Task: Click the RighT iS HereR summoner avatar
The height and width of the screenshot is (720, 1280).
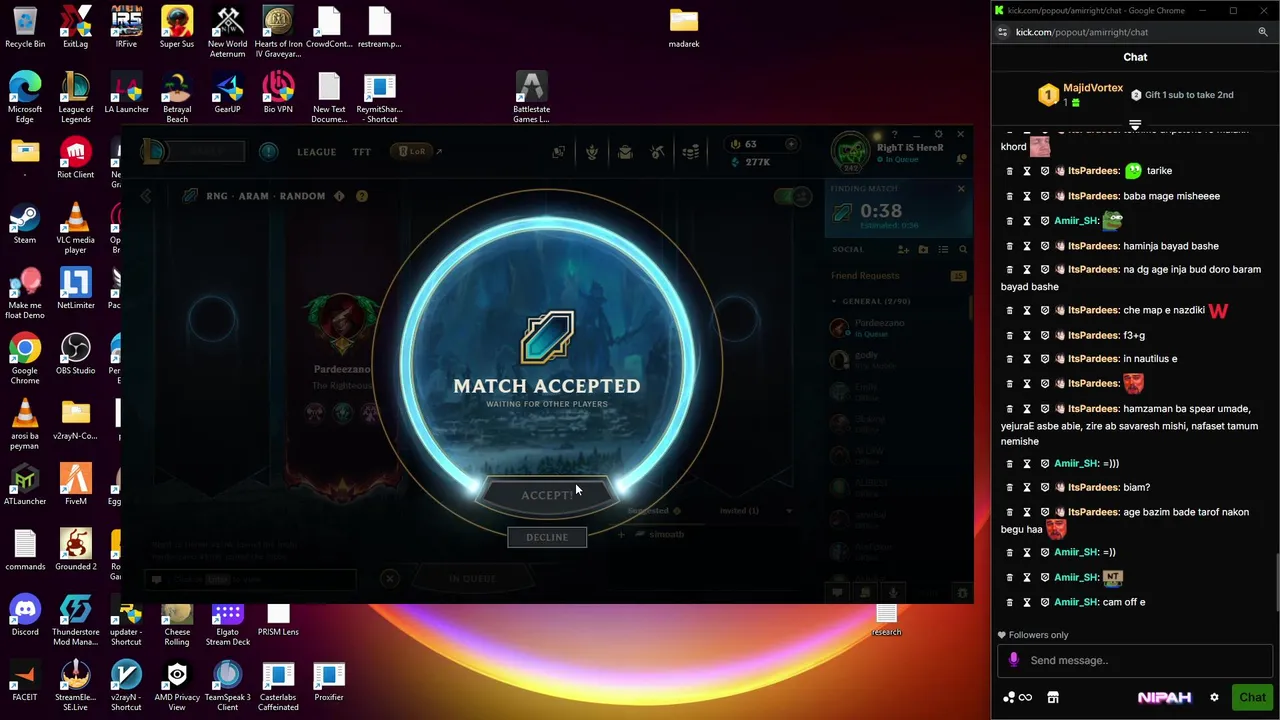Action: 852,150
